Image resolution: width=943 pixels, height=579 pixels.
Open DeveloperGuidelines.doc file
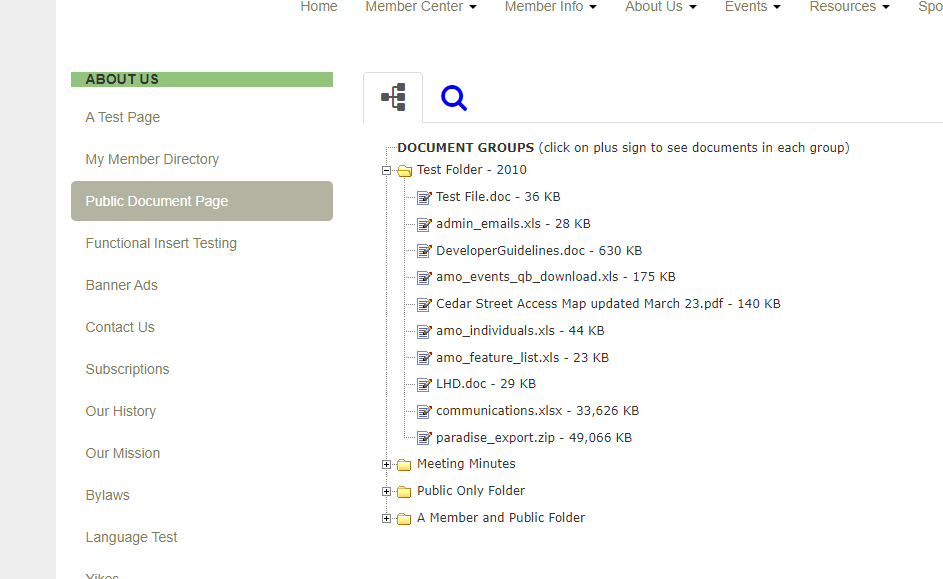[x=510, y=251]
